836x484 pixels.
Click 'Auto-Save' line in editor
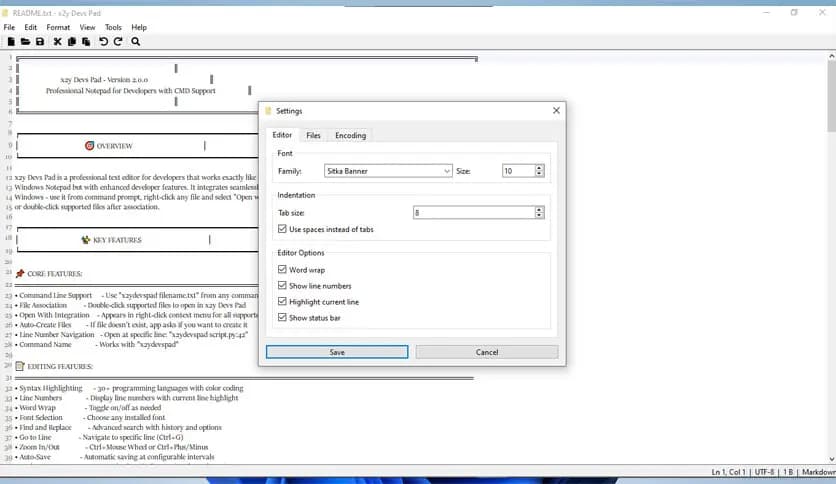click(115, 457)
